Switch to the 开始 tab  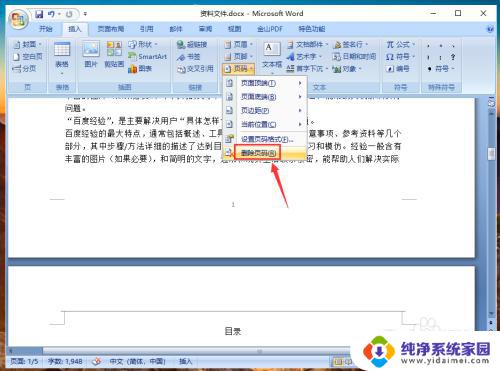(46, 29)
